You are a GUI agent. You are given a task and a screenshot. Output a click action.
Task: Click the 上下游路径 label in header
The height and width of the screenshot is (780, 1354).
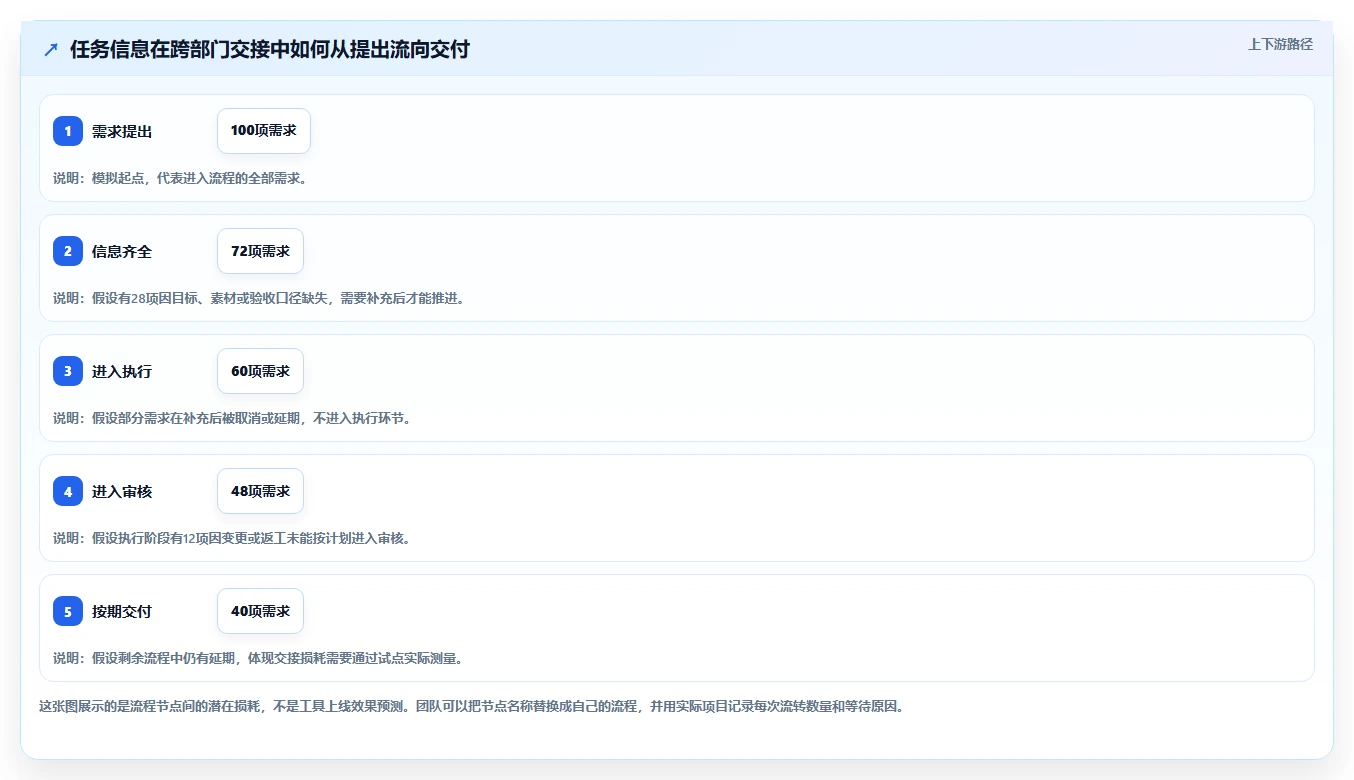tap(1280, 44)
